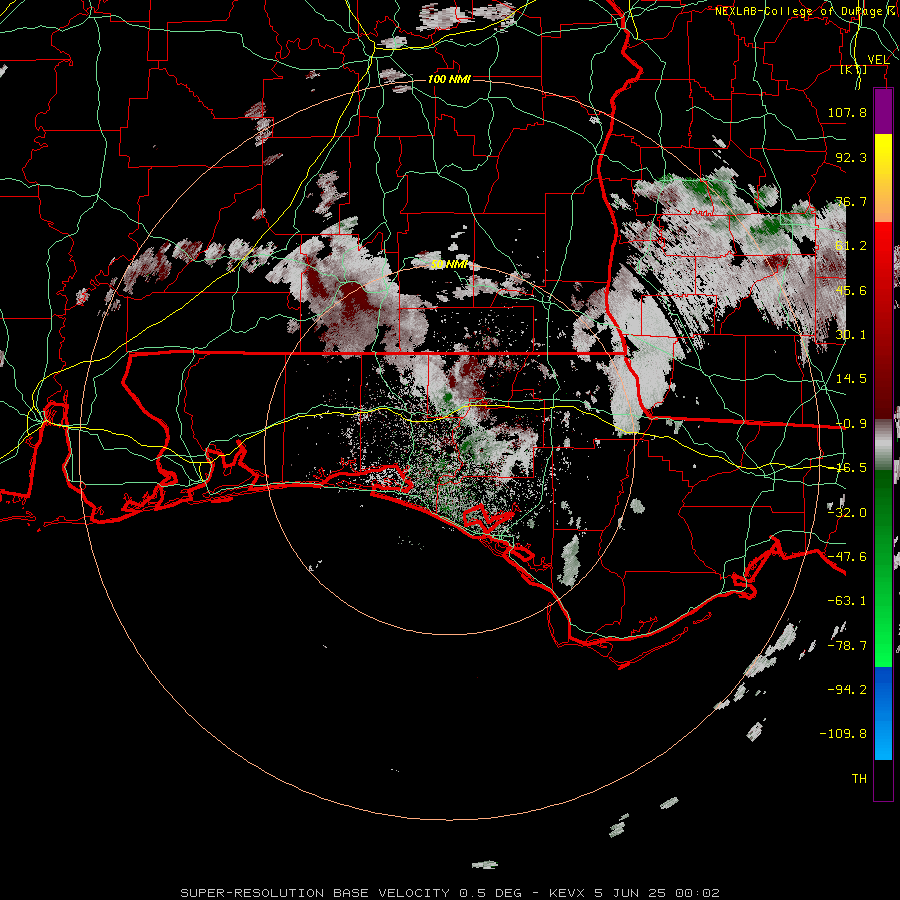
Task: Pick the gray near-zero segment of color bar
Action: tap(883, 442)
